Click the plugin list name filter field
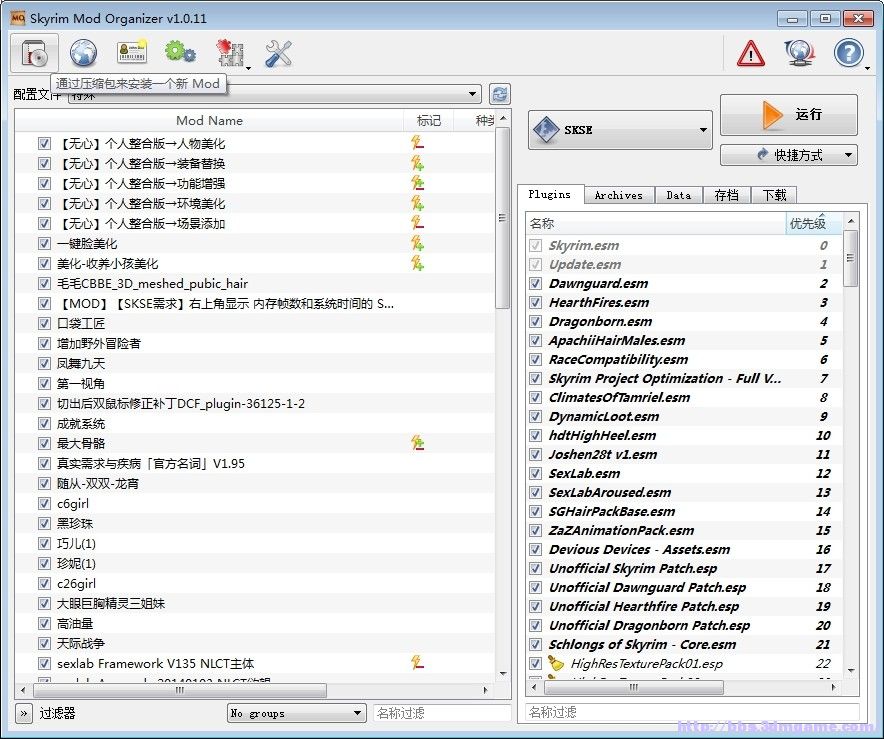Image resolution: width=884 pixels, height=739 pixels. pyautogui.click(x=692, y=712)
